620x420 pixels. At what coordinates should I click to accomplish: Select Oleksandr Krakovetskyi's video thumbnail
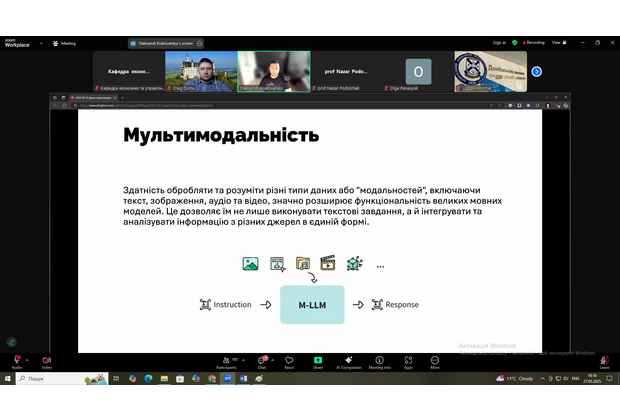coord(274,72)
